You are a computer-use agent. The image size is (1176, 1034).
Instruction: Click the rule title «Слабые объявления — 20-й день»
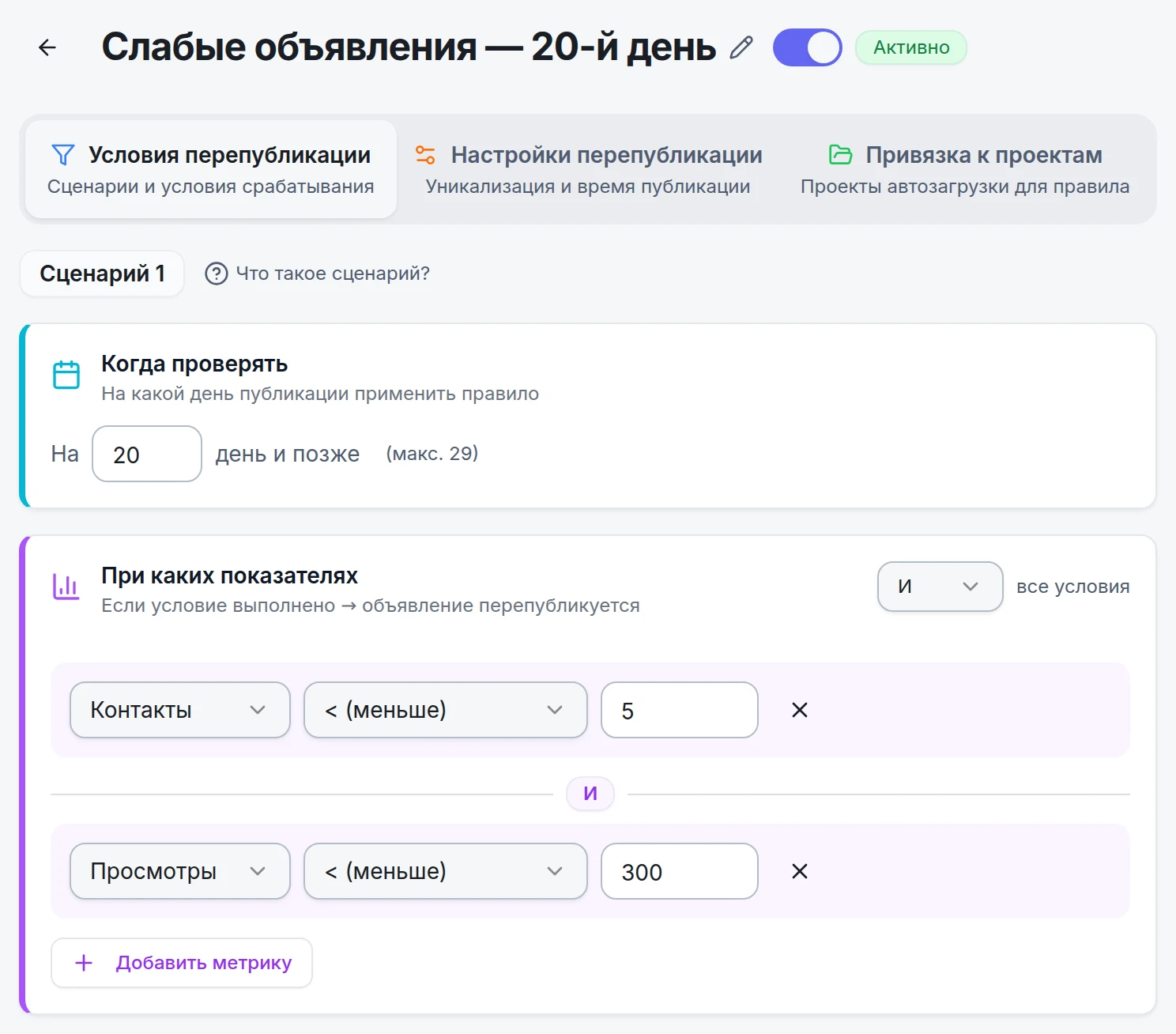pos(409,47)
